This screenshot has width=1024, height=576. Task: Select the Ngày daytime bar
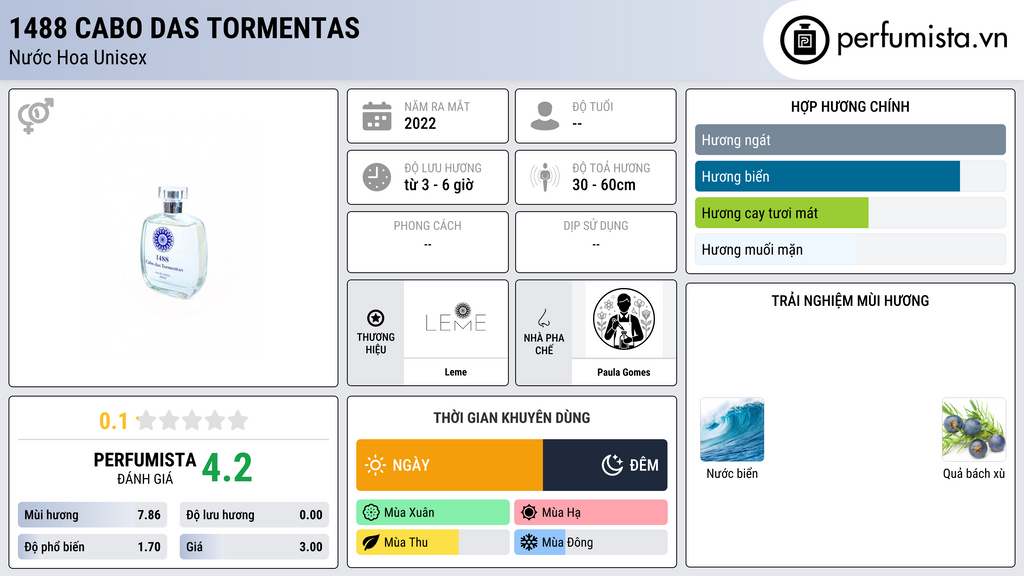tap(449, 465)
